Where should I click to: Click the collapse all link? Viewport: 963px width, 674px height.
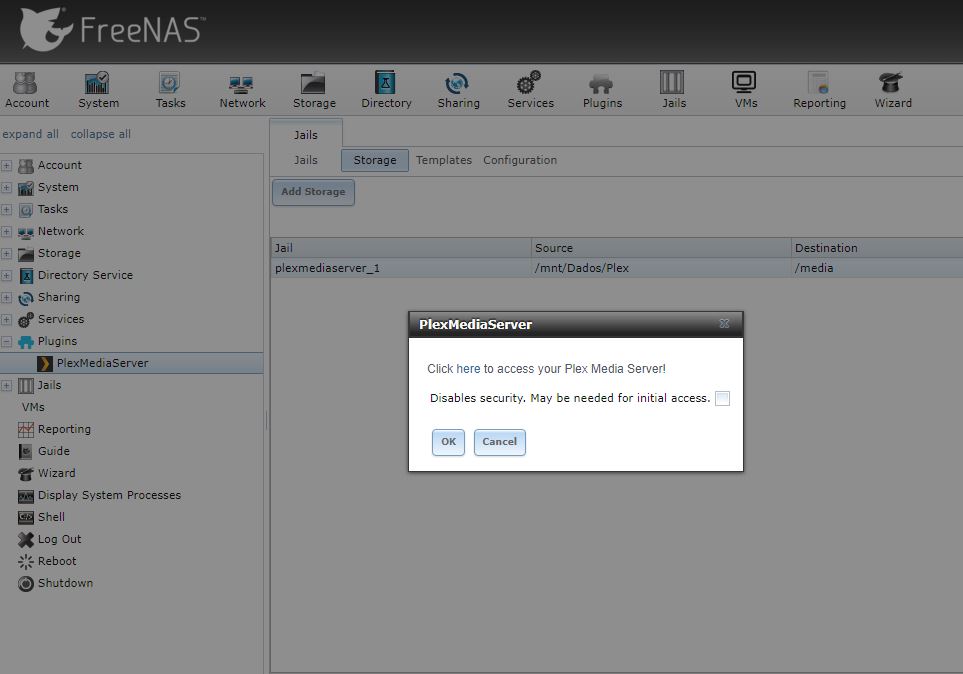pos(101,134)
